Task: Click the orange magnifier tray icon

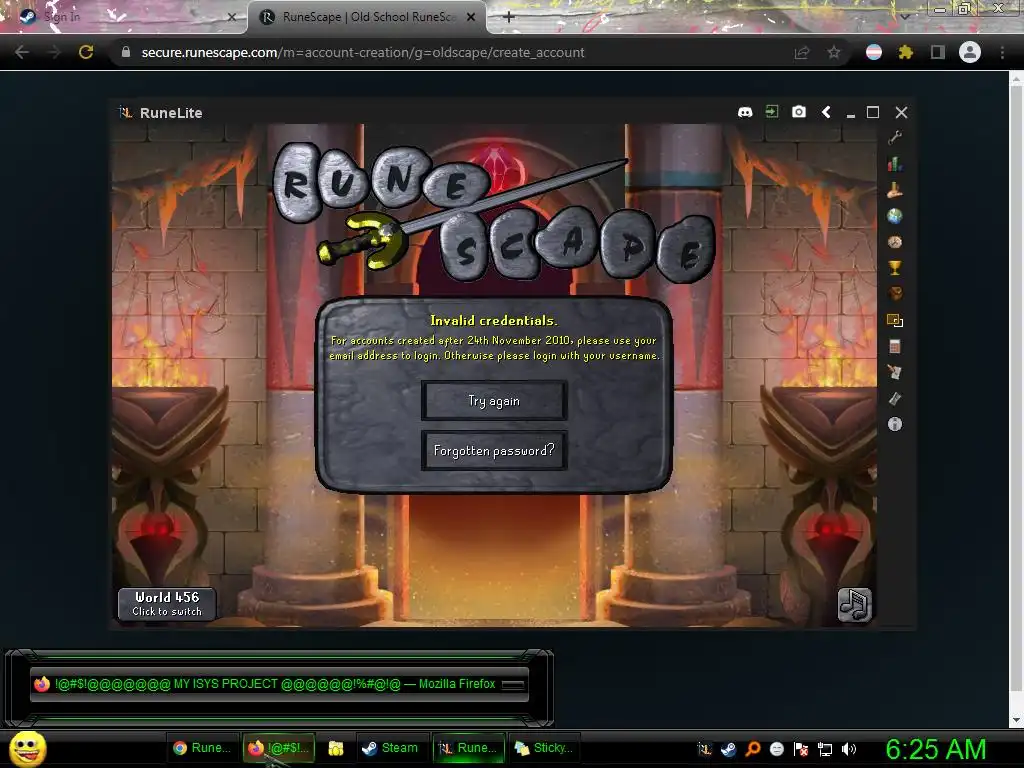Action: pos(753,749)
